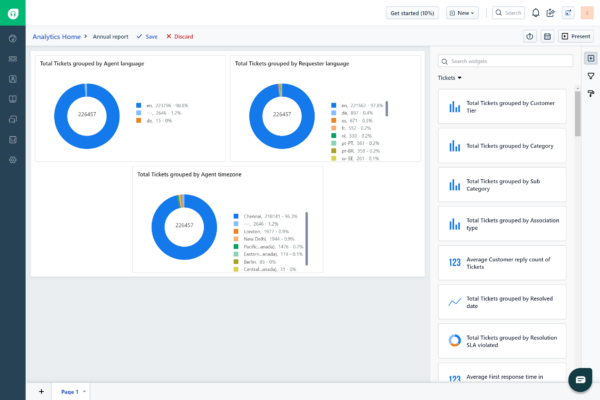Viewport: 600px width, 400px height.
Task: Open the filter funnel panel icon
Action: pos(591,76)
